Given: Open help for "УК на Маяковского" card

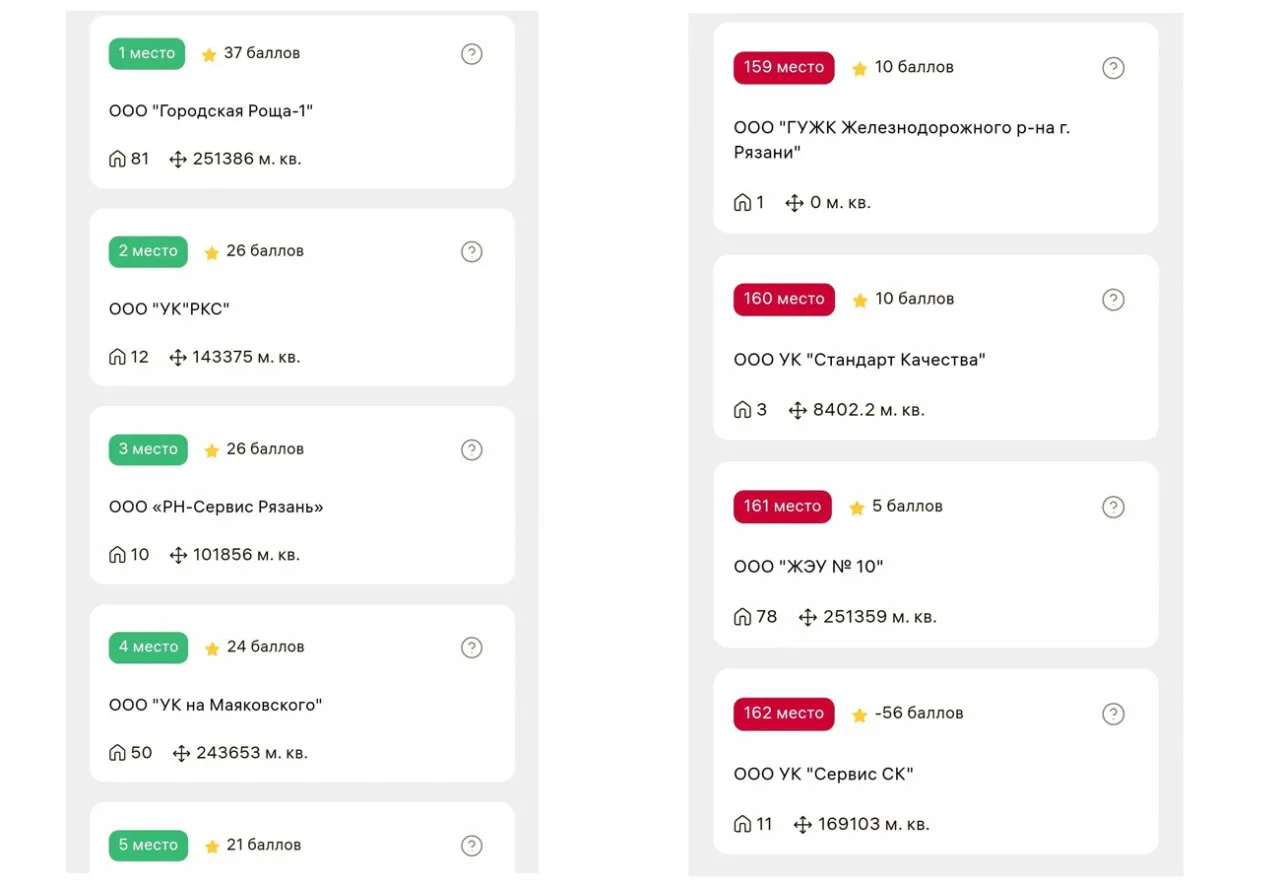Looking at the screenshot, I should tap(472, 648).
